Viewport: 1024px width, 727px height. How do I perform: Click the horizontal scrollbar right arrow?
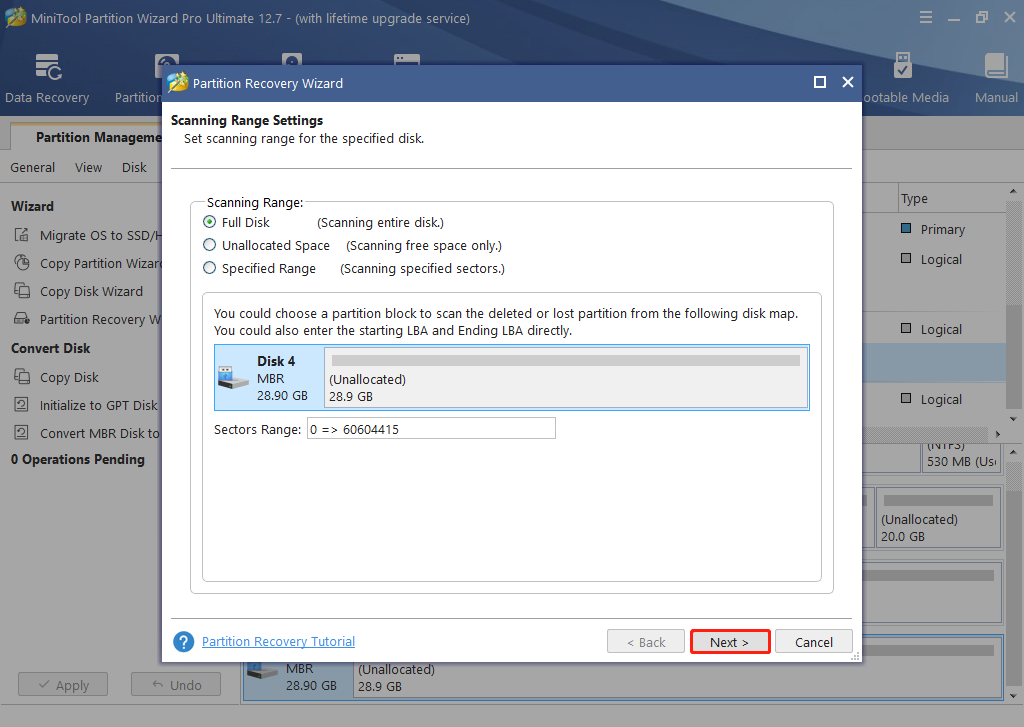click(x=998, y=434)
